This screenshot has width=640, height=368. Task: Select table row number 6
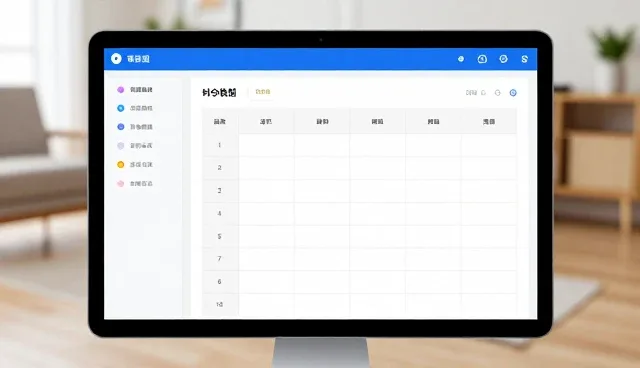(220, 282)
